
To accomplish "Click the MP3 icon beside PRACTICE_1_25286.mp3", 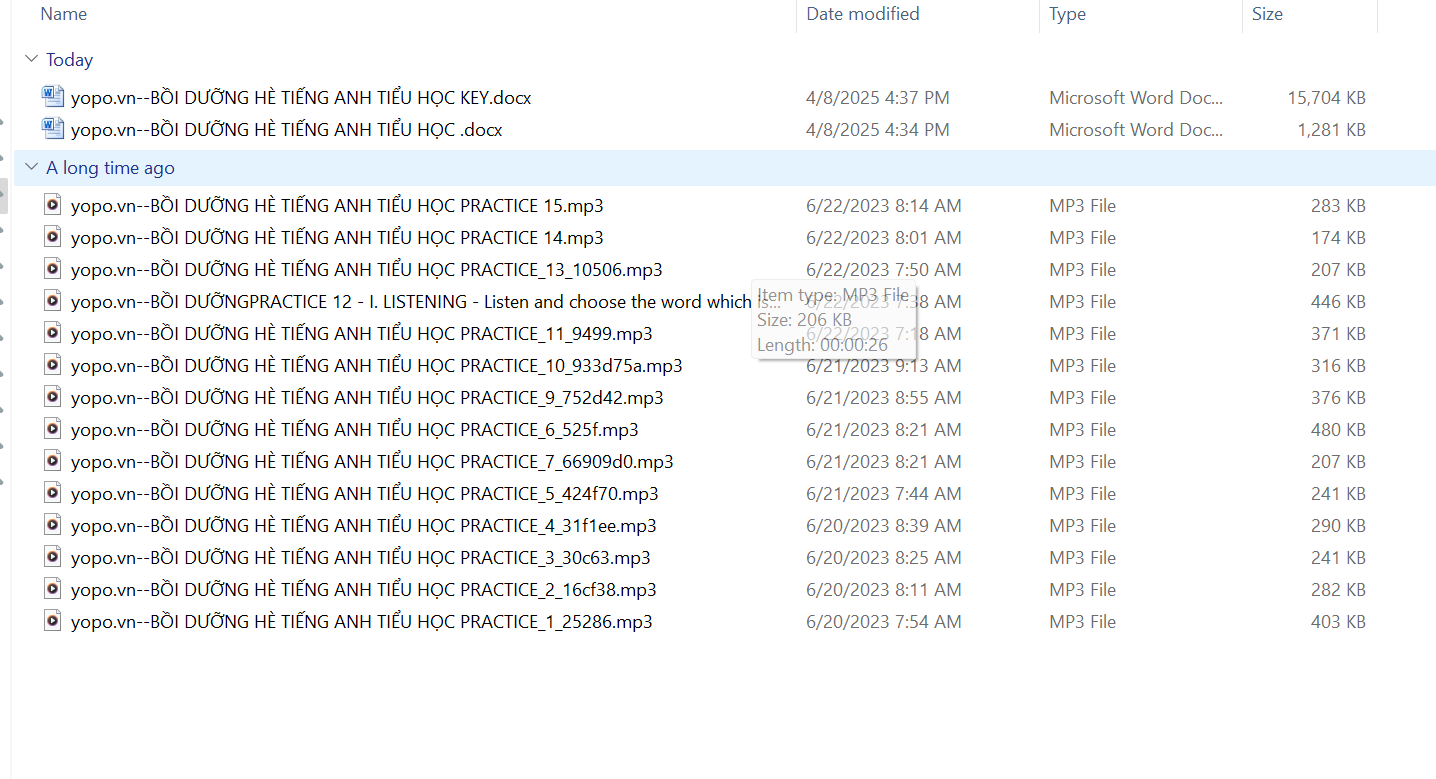I will 53,621.
